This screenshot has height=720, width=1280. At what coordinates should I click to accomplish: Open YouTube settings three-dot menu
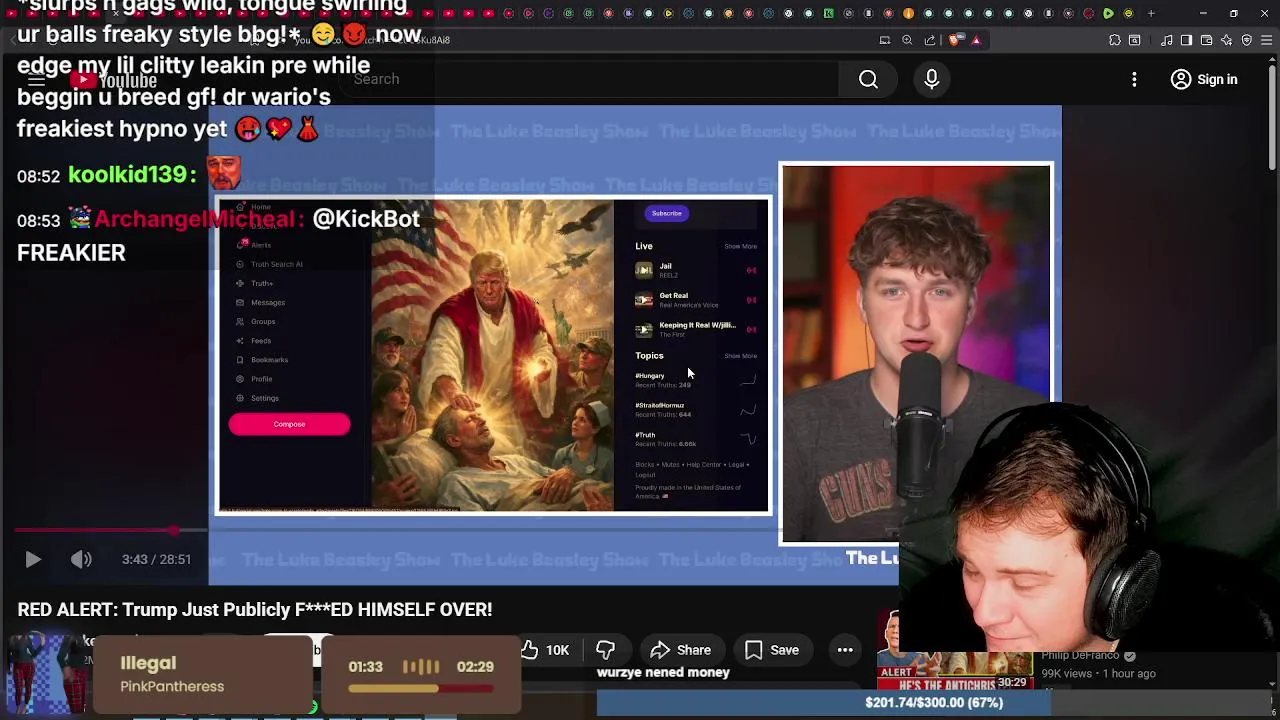pos(1134,79)
